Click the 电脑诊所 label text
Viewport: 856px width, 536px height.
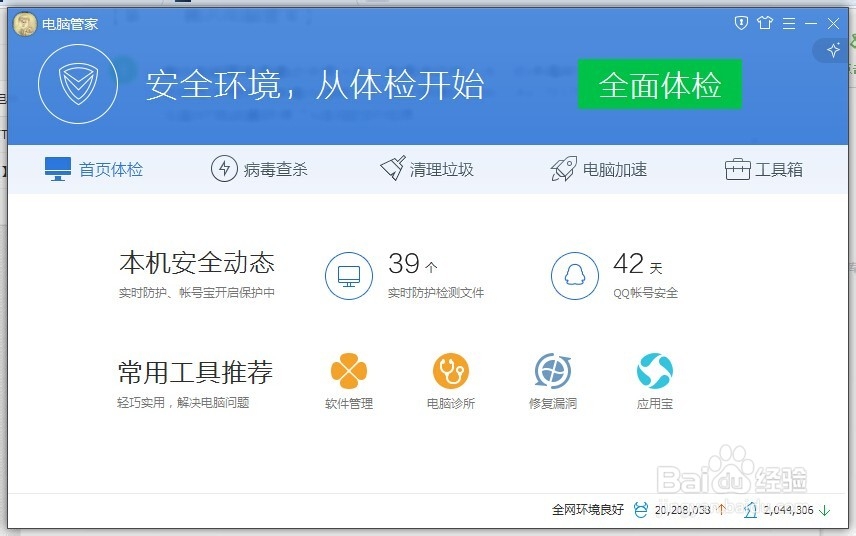coord(451,403)
